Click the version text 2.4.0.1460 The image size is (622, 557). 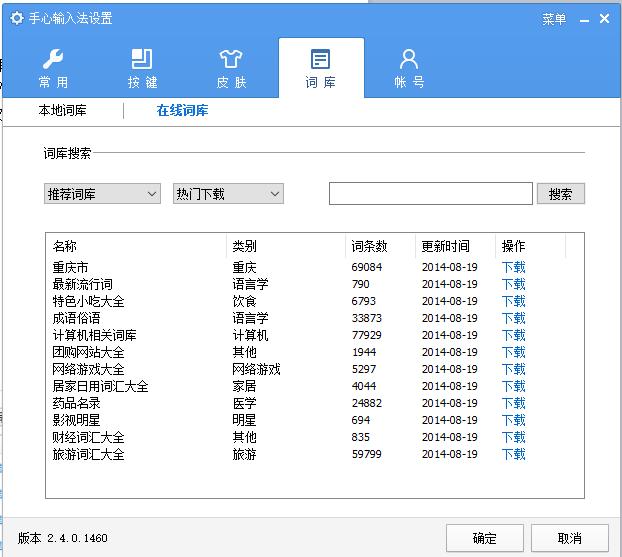coord(77,538)
